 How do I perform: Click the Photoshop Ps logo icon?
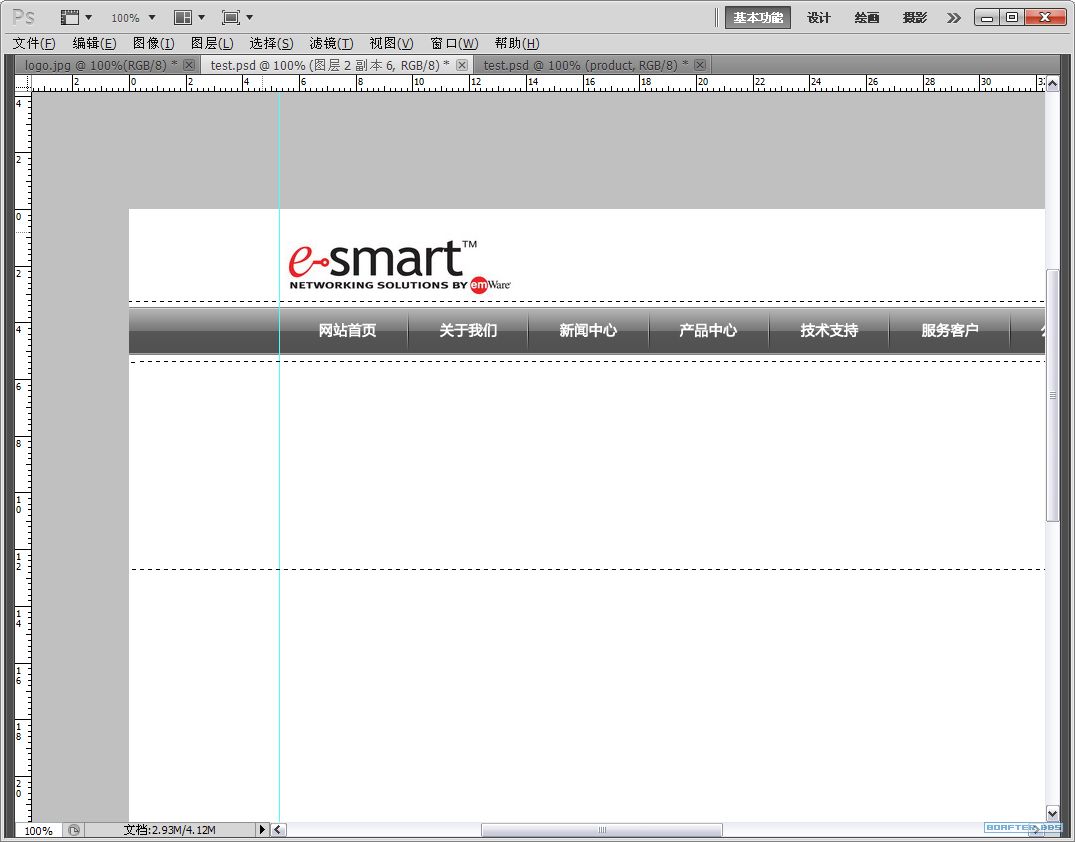point(23,17)
